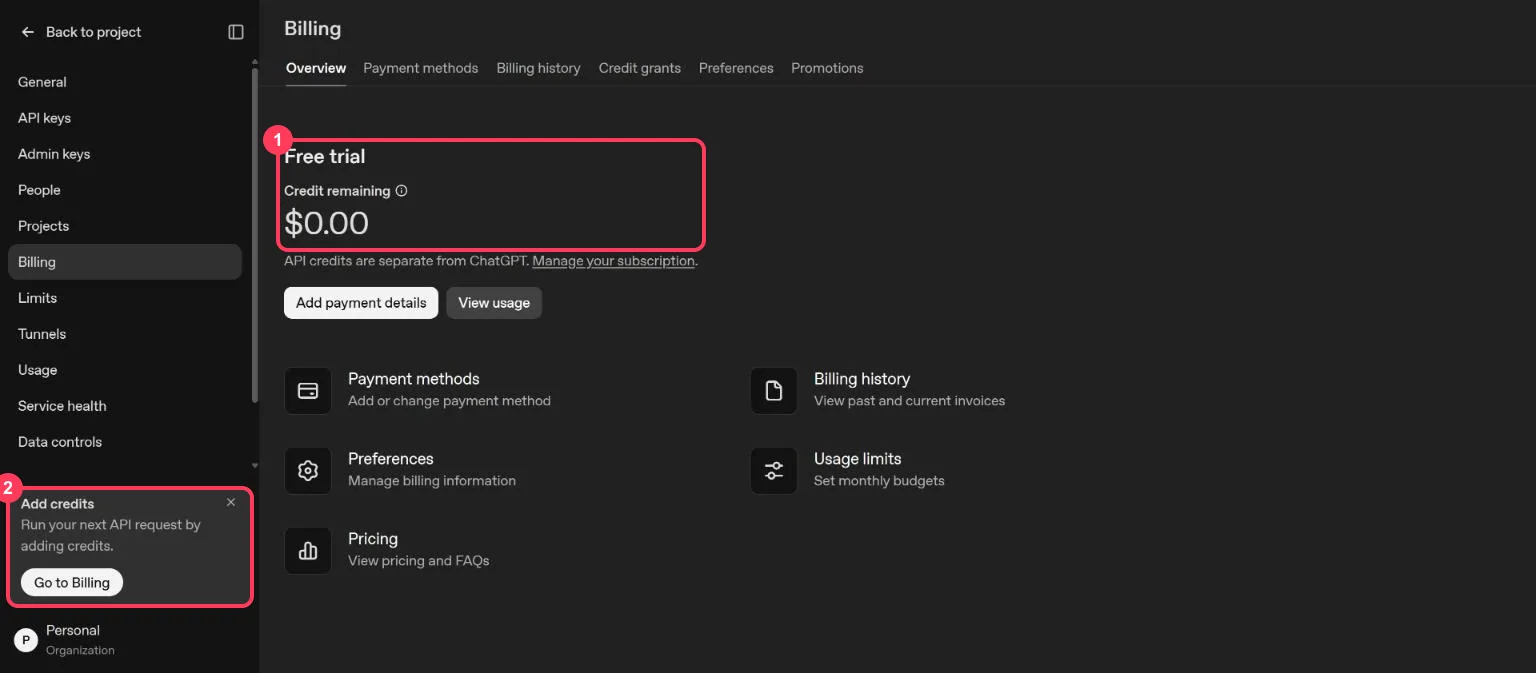
Task: Dismiss the Add credits notice
Action: pyautogui.click(x=231, y=502)
